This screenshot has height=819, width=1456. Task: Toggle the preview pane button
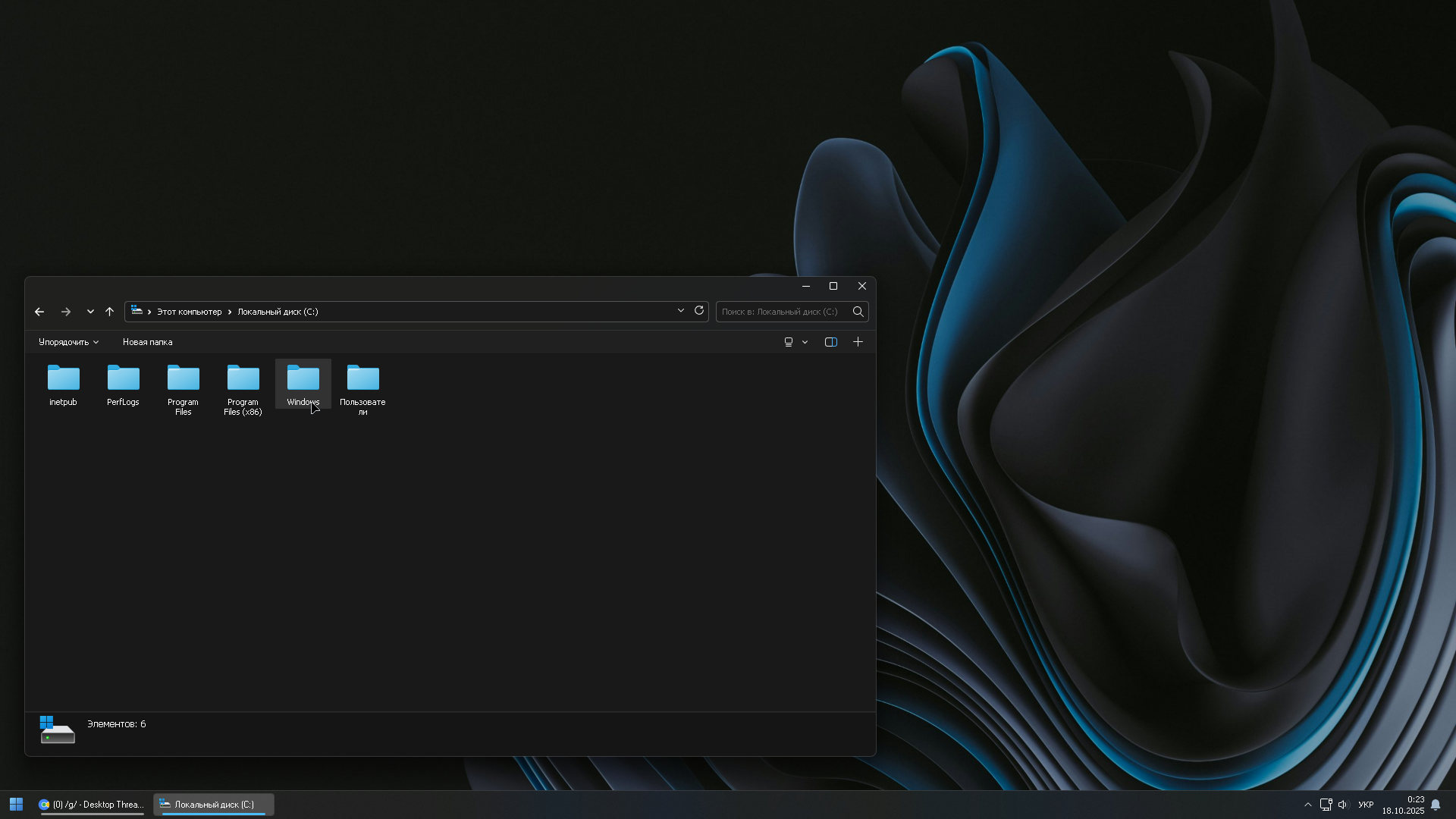(x=830, y=342)
